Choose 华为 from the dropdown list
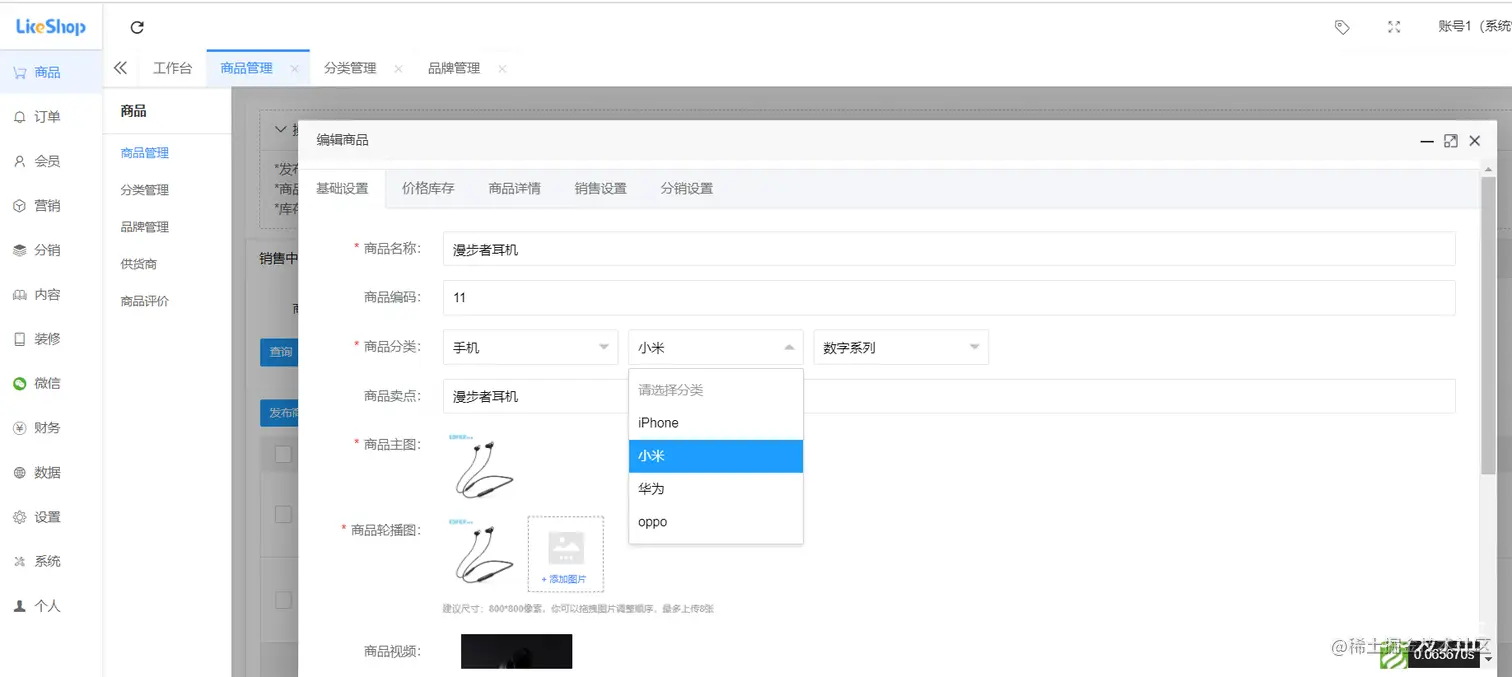The width and height of the screenshot is (1512, 677). [x=716, y=489]
